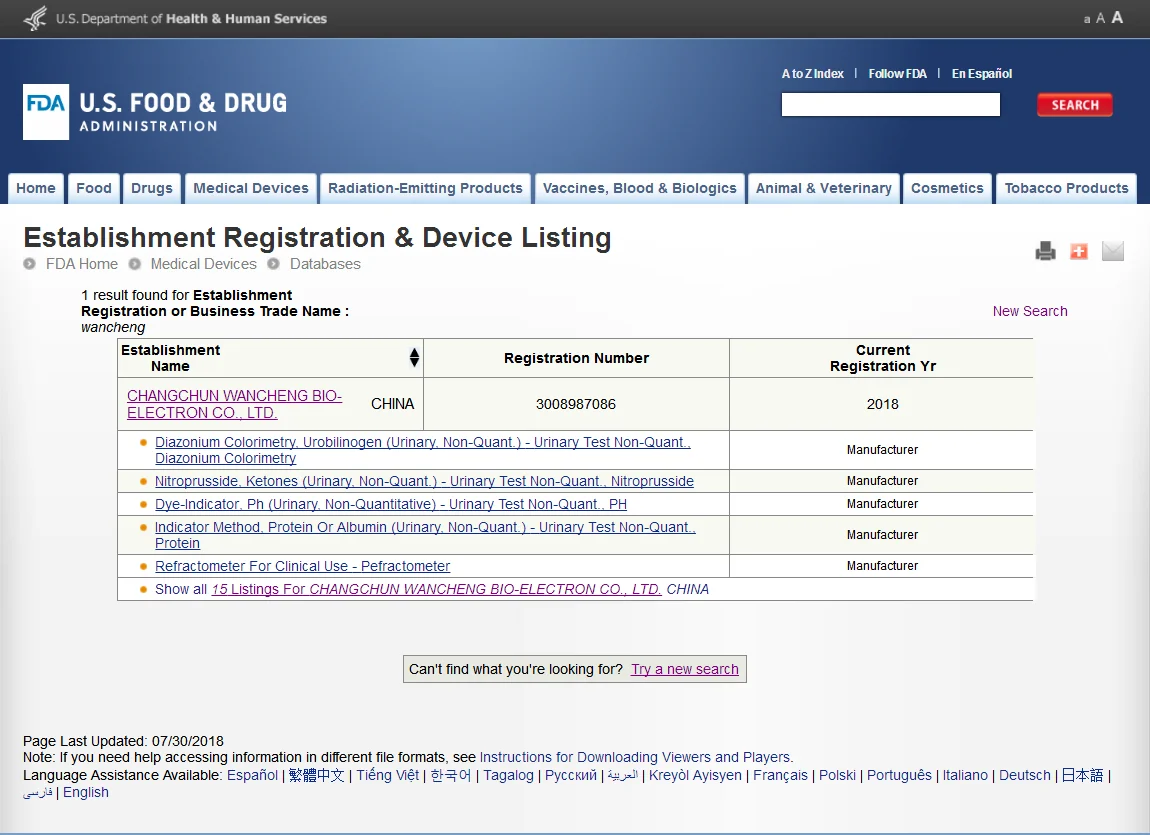This screenshot has height=835, width=1150.
Task: Open the Tobacco Products tab
Action: [x=1066, y=188]
